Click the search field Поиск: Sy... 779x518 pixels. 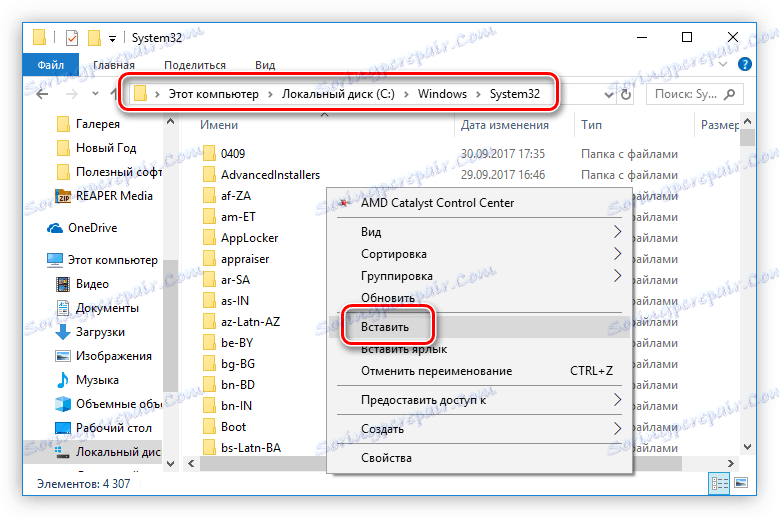[695, 94]
